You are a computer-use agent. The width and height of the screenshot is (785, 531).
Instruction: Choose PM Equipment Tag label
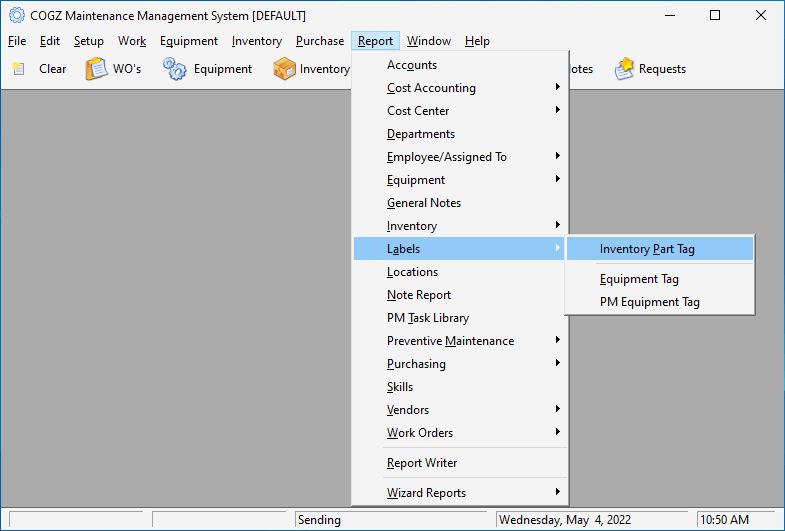(660, 302)
